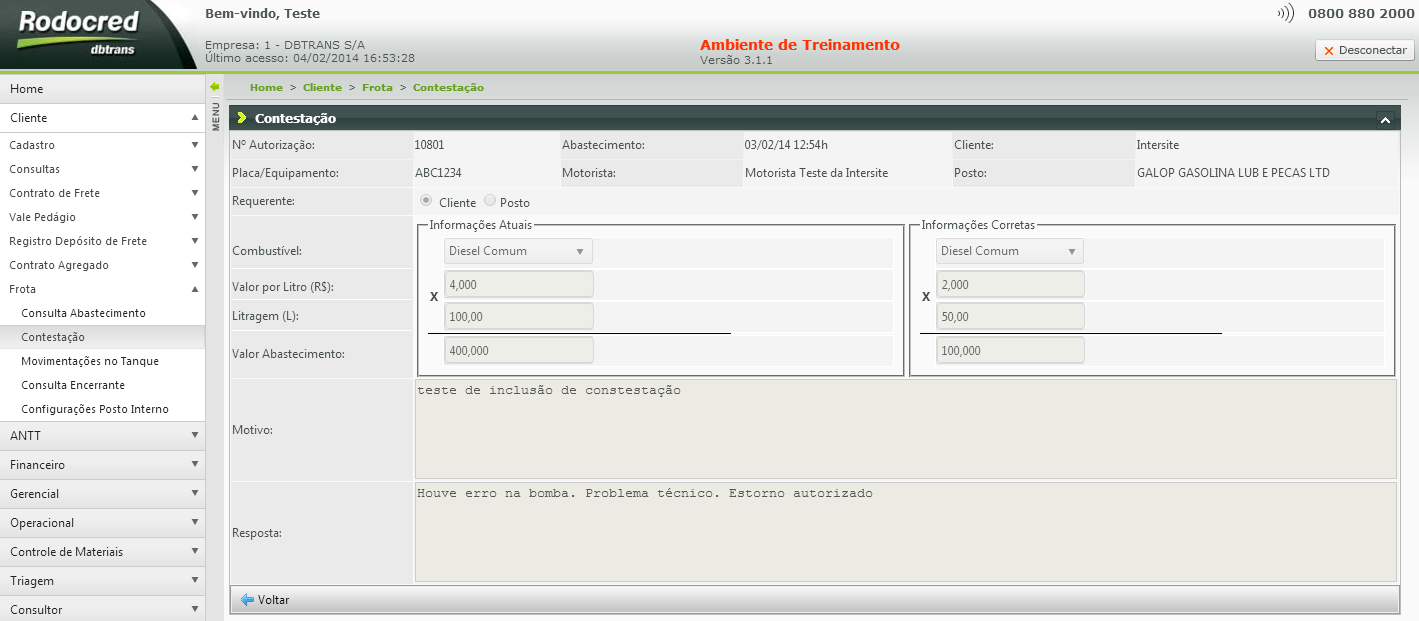Click Contestação breadcrumb link
The height and width of the screenshot is (621, 1419).
[x=448, y=88]
